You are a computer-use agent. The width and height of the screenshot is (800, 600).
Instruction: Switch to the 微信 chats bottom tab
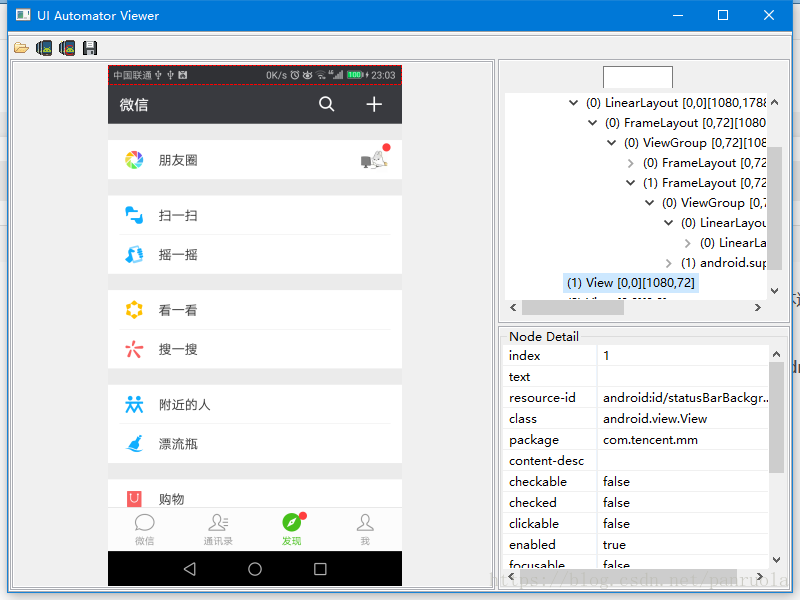pyautogui.click(x=144, y=530)
